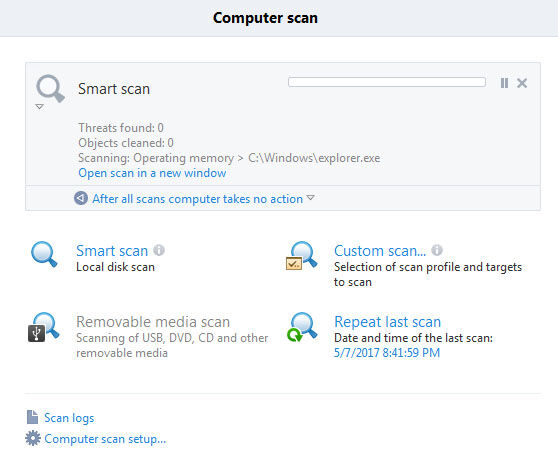Click the 'Date and time of the last scan:' text
The width and height of the screenshot is (558, 464).
click(413, 338)
